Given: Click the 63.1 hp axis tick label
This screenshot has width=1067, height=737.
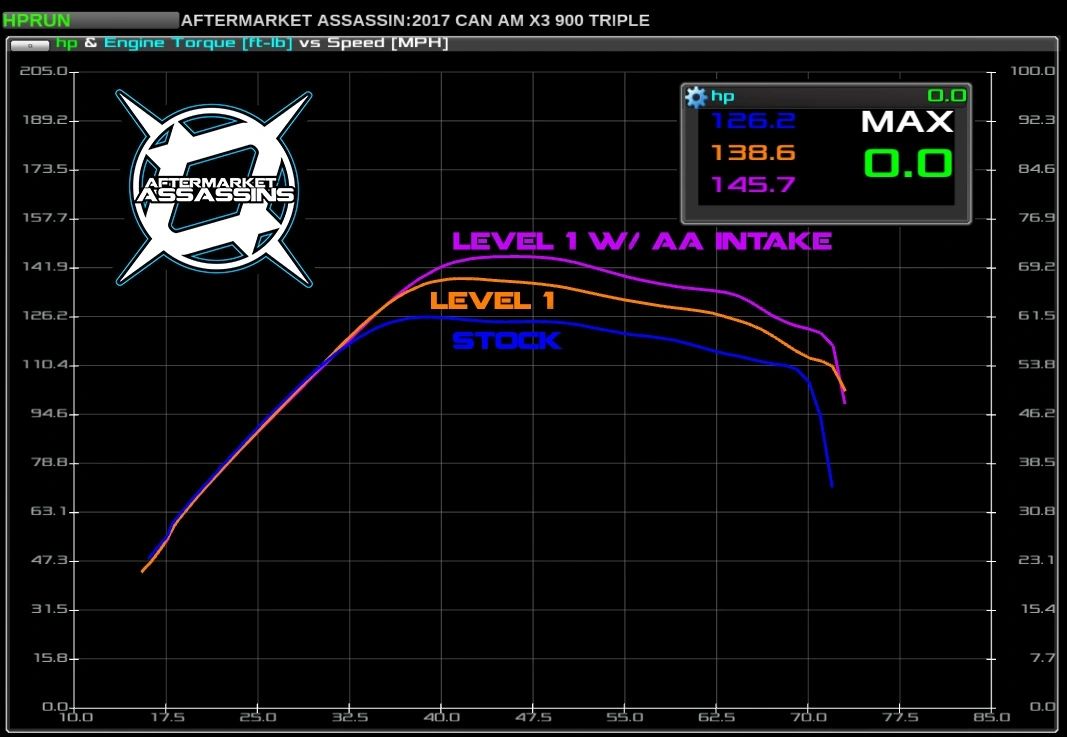Looking at the screenshot, I should [x=49, y=510].
